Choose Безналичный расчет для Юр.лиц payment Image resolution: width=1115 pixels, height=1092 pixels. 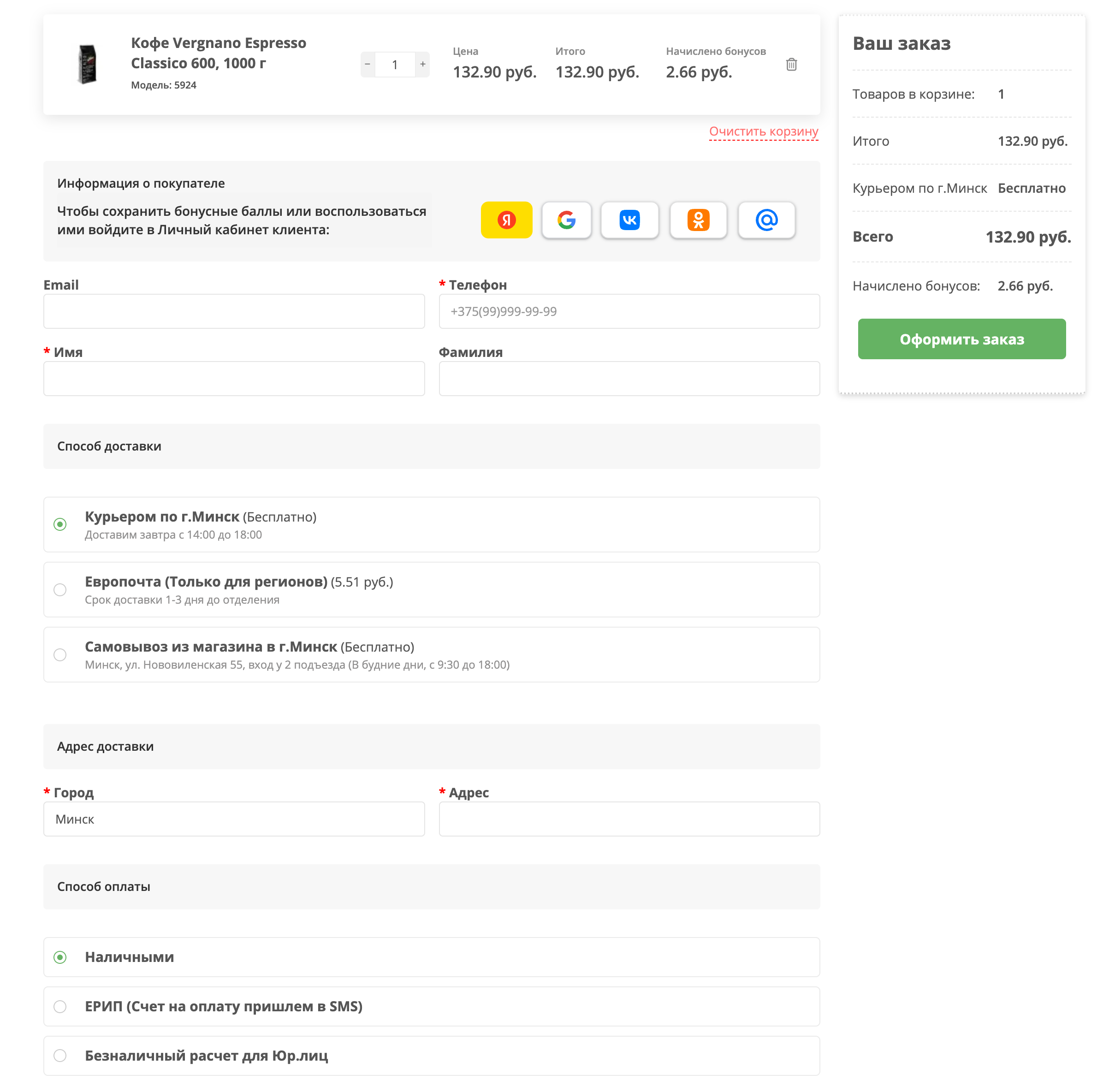pyautogui.click(x=60, y=1055)
